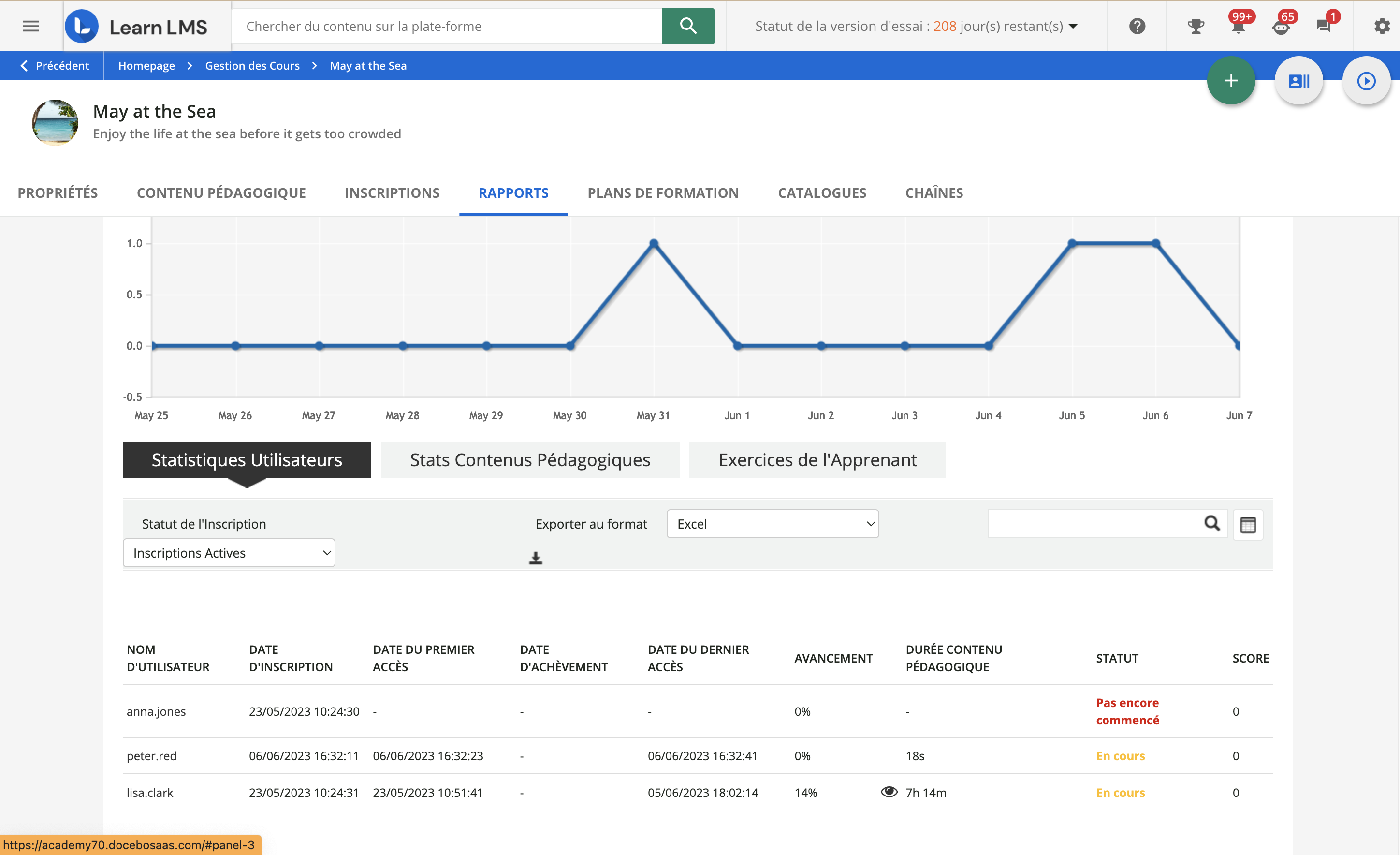The image size is (1400, 855).
Task: Click the round play course button
Action: point(1367,81)
